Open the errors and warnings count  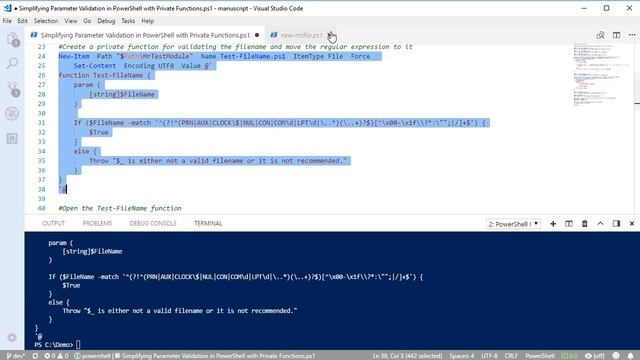tap(56, 356)
